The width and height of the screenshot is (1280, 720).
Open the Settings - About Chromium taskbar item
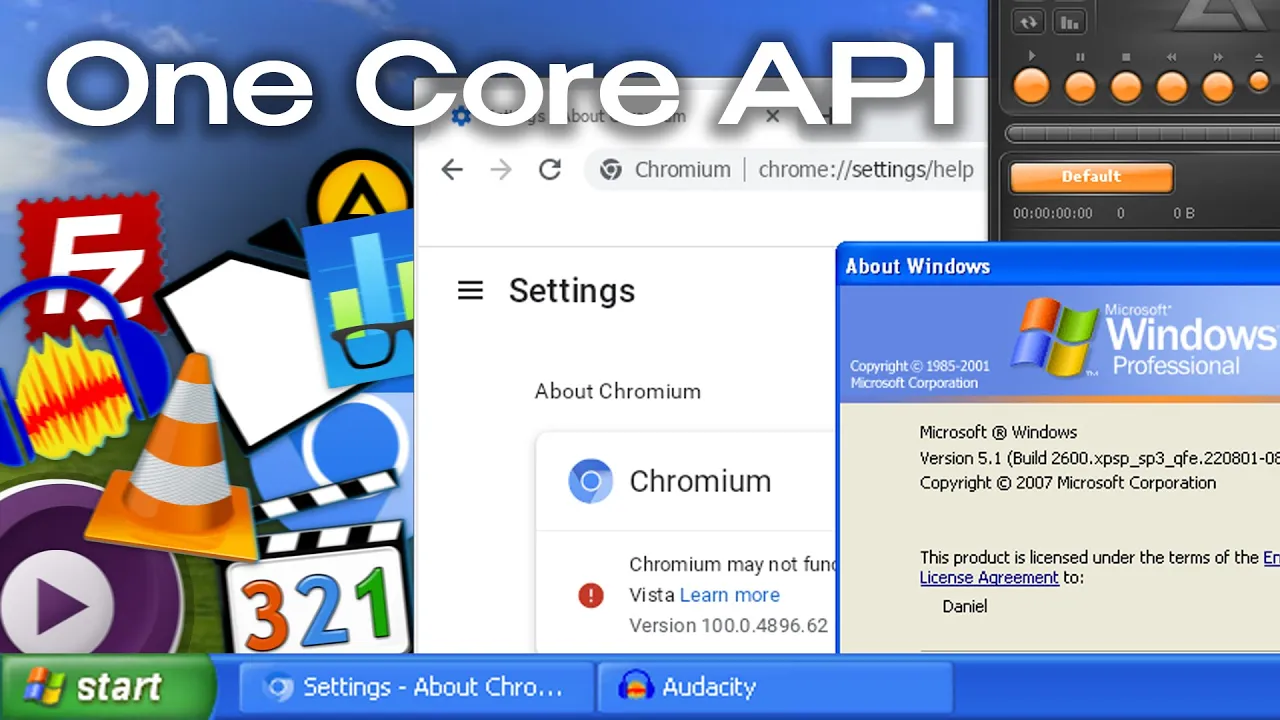pos(417,688)
